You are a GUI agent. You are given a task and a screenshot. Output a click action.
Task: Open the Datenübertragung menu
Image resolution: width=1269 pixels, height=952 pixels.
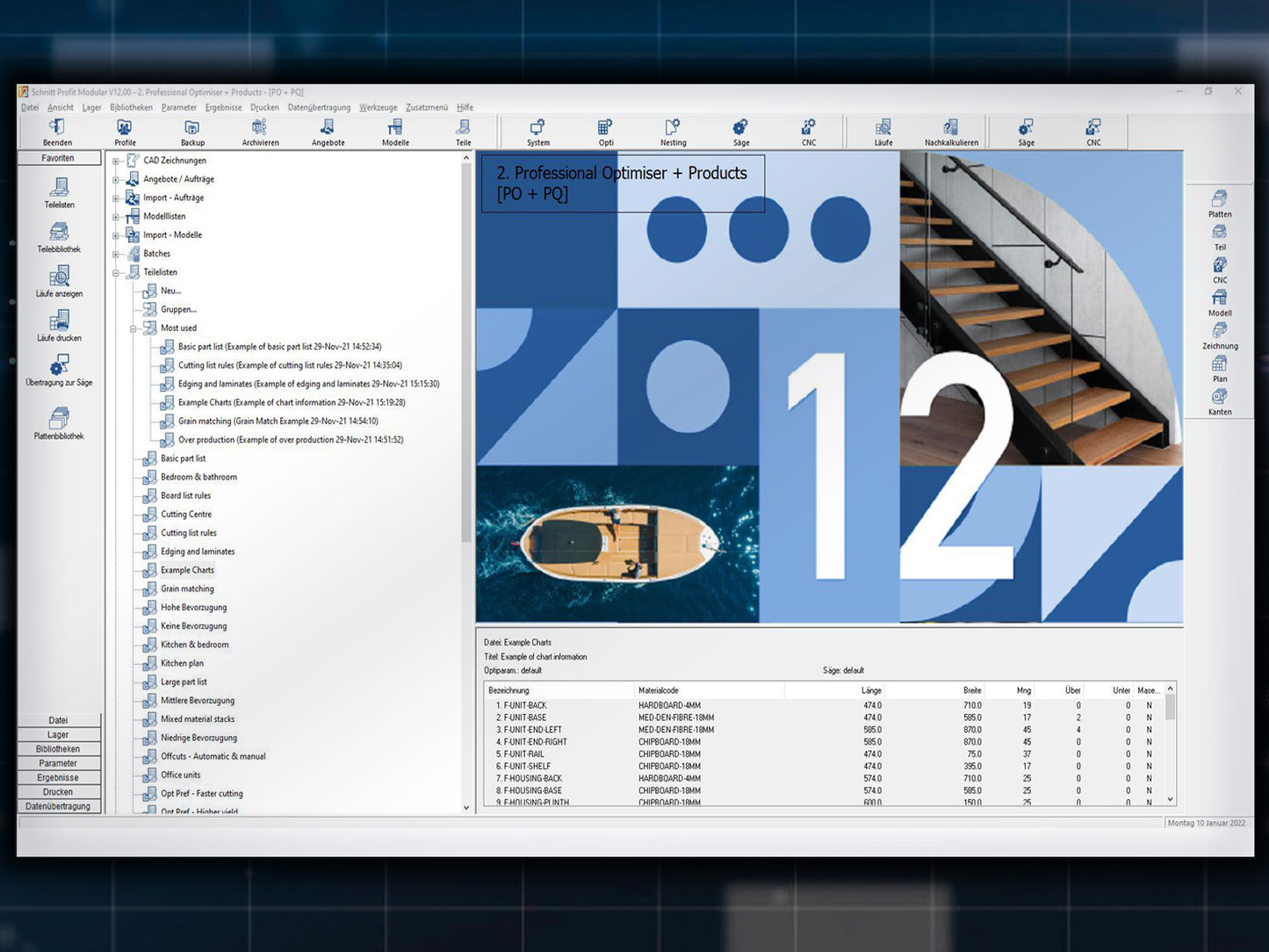tap(319, 107)
